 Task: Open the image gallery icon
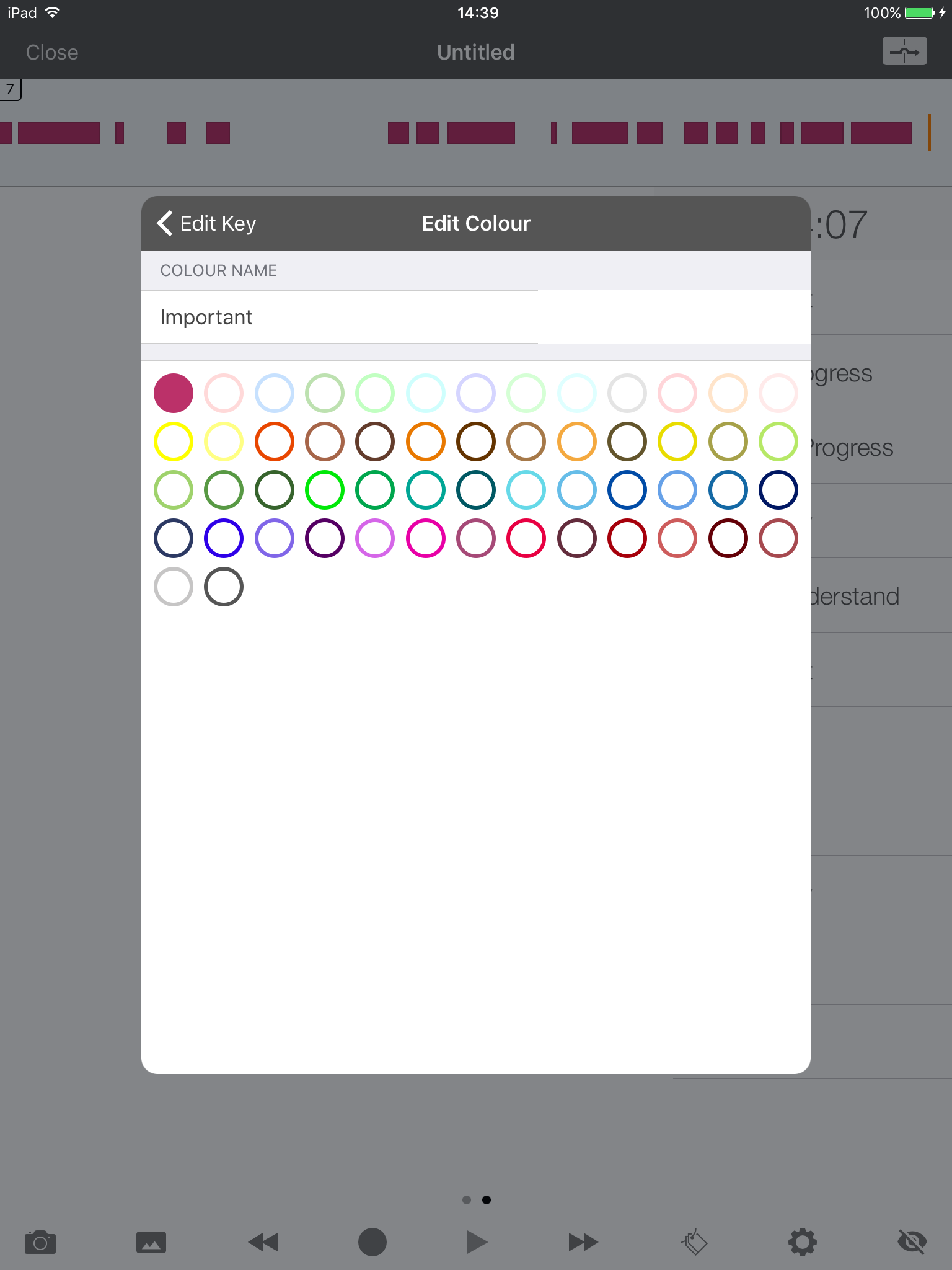151,1242
